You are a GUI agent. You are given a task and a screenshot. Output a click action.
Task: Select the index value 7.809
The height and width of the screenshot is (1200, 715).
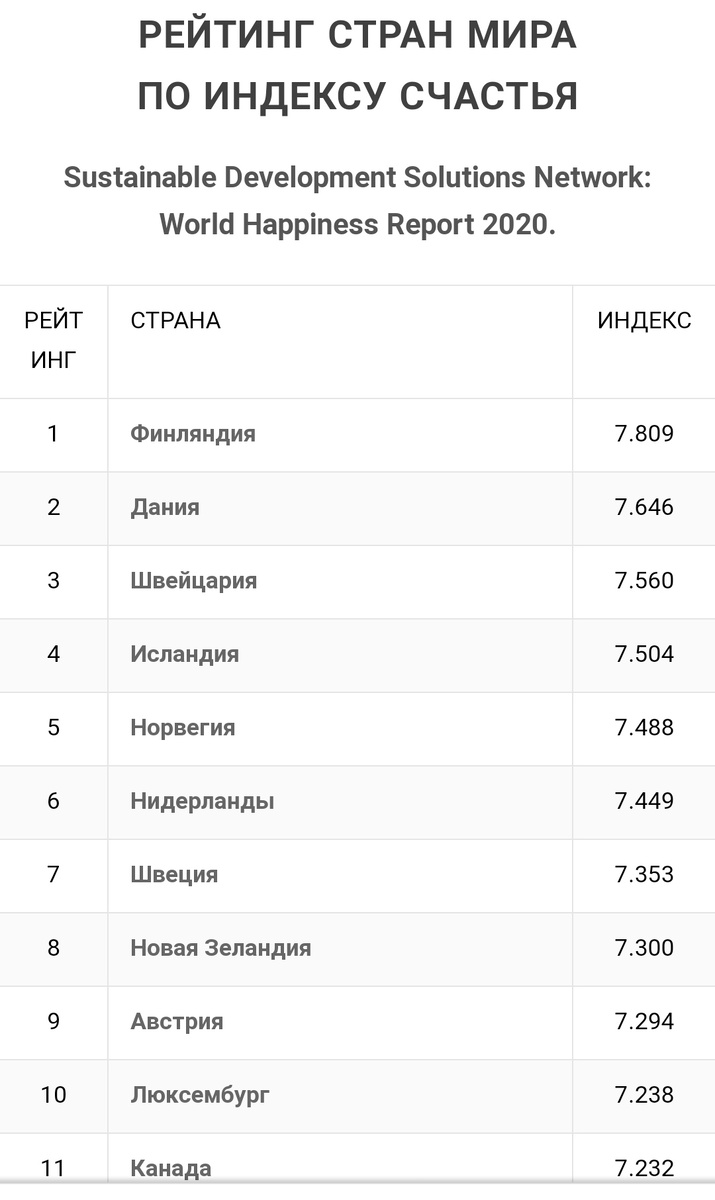point(644,434)
